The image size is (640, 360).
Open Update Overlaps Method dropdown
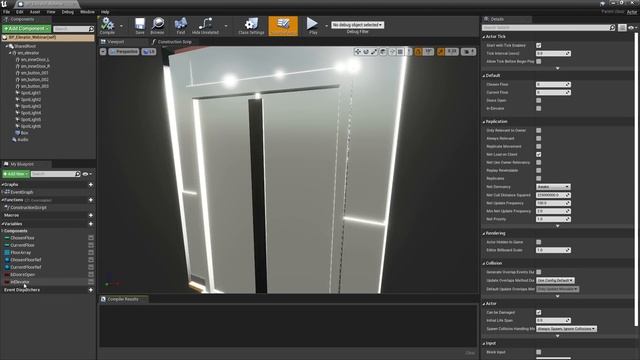tap(555, 280)
